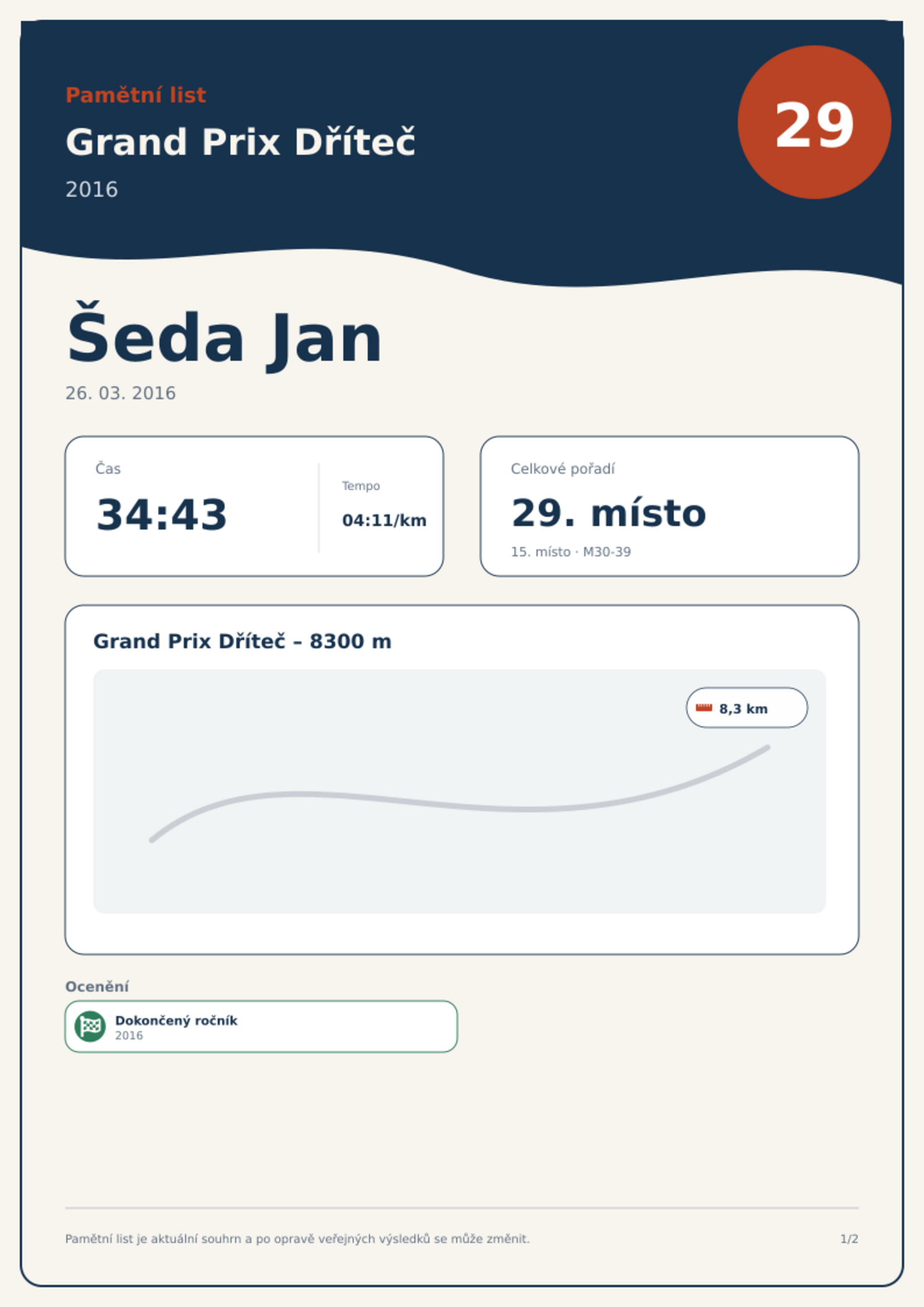Click the page indicator 1/2

pos(849,1239)
